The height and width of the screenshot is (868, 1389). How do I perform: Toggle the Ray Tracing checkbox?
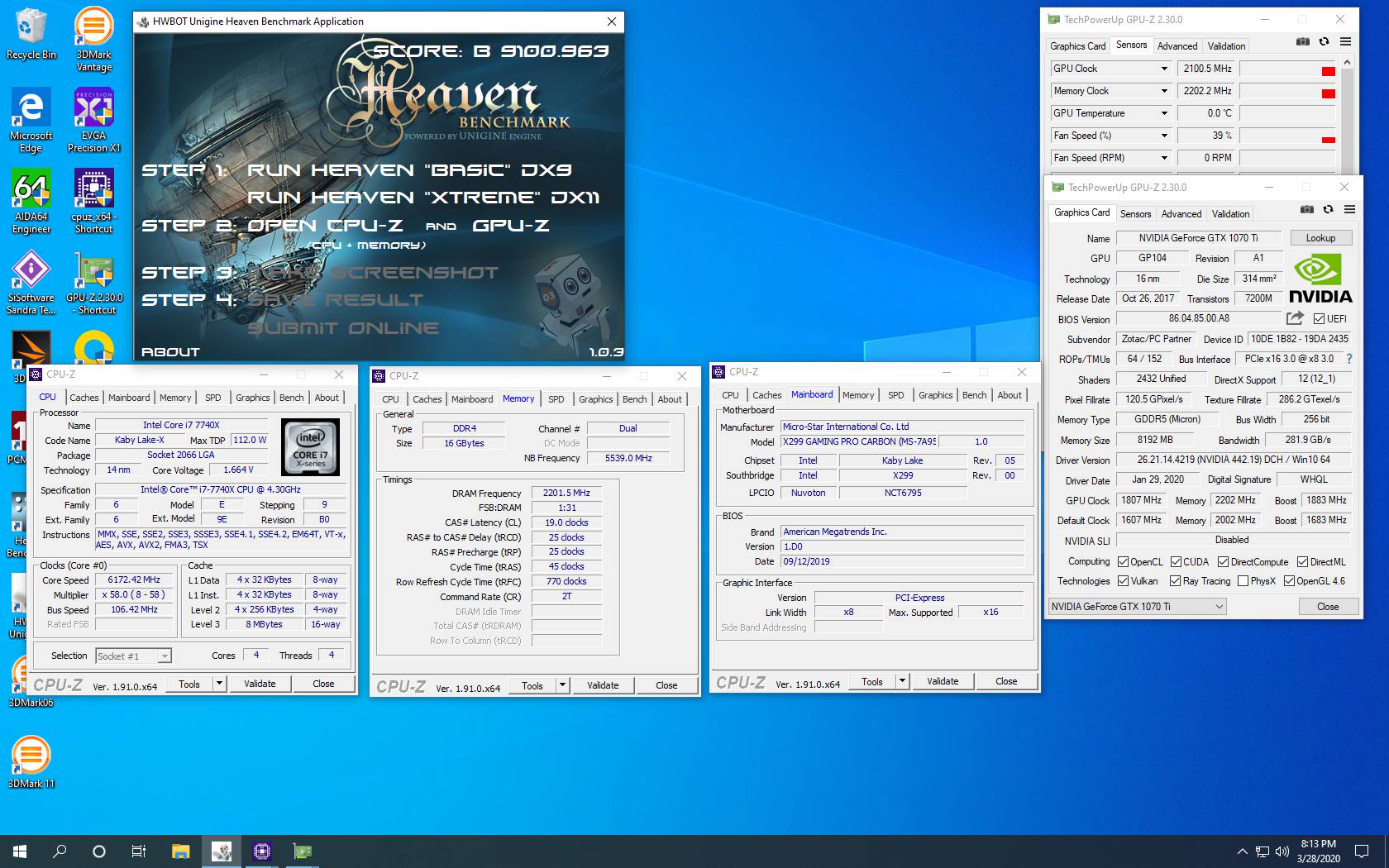tap(1175, 581)
